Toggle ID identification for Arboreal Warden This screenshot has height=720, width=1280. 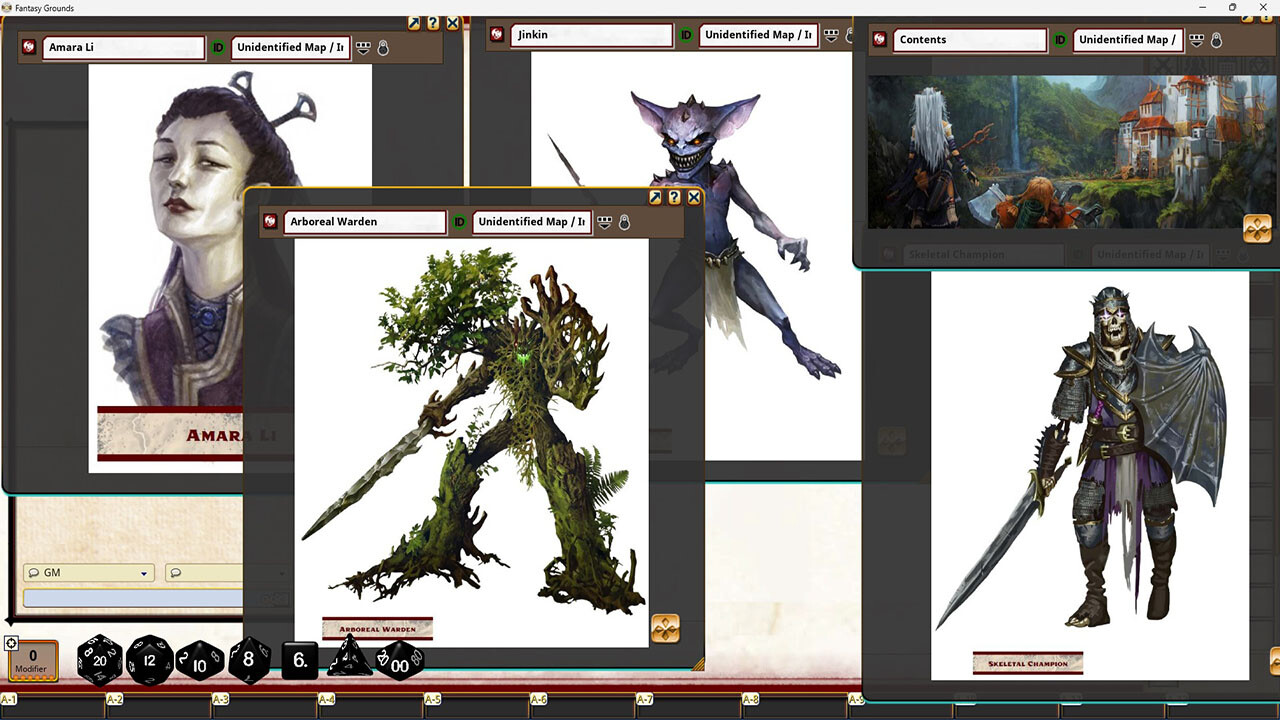[x=458, y=222]
